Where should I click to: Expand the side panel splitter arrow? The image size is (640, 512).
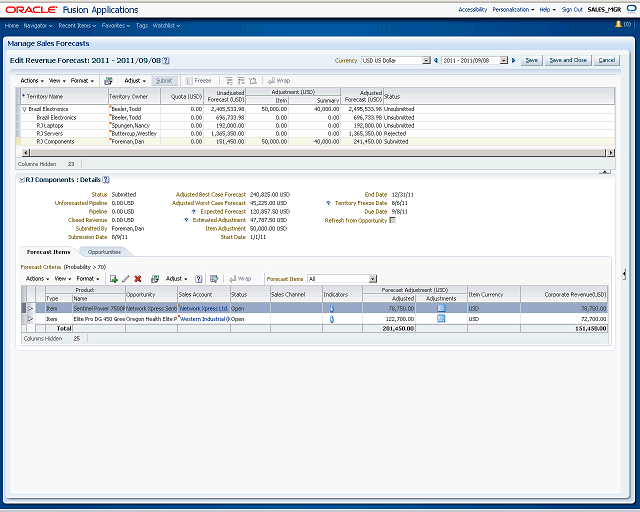click(624, 274)
